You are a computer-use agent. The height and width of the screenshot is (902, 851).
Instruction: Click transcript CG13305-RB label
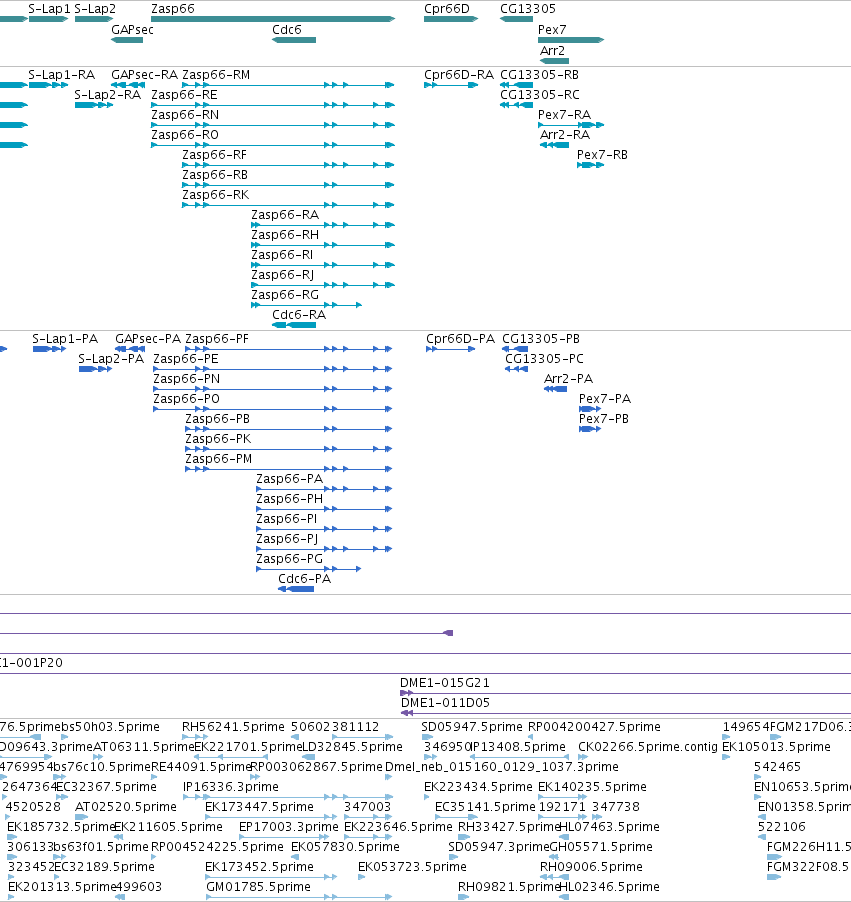point(539,75)
